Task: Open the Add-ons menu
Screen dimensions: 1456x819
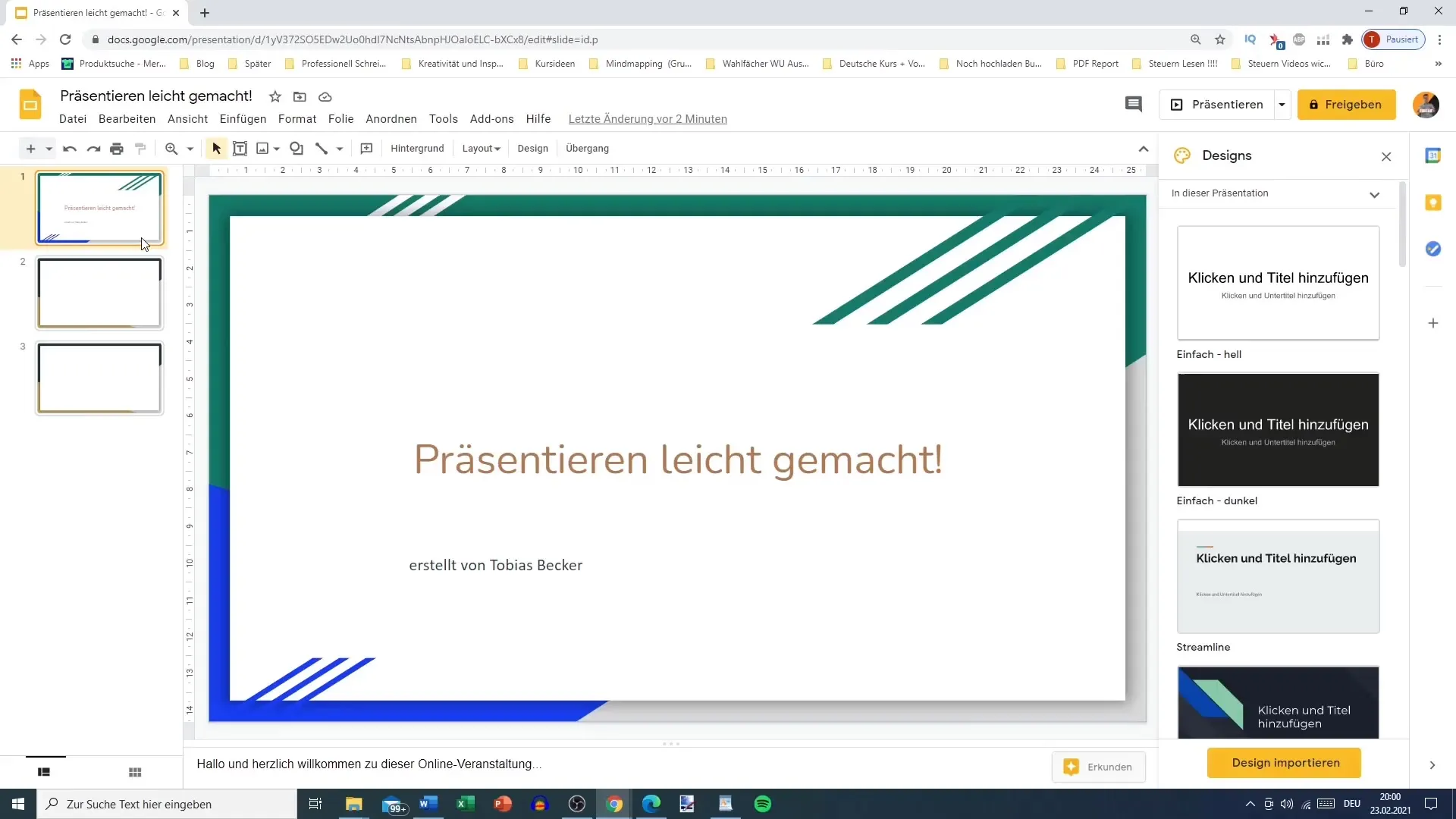Action: (x=491, y=119)
